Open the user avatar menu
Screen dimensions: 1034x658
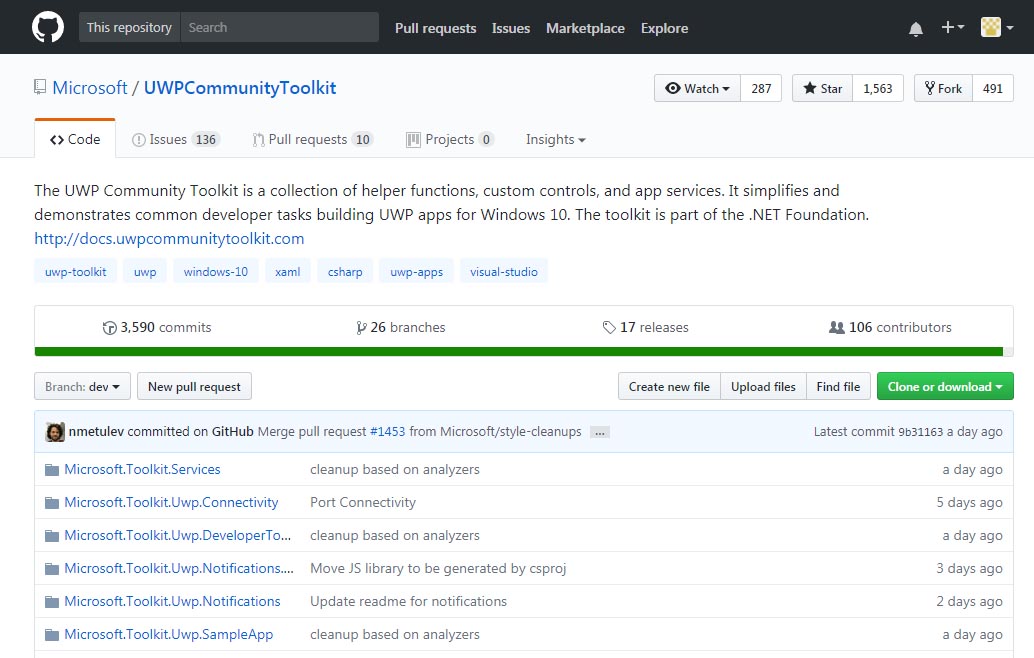[997, 27]
